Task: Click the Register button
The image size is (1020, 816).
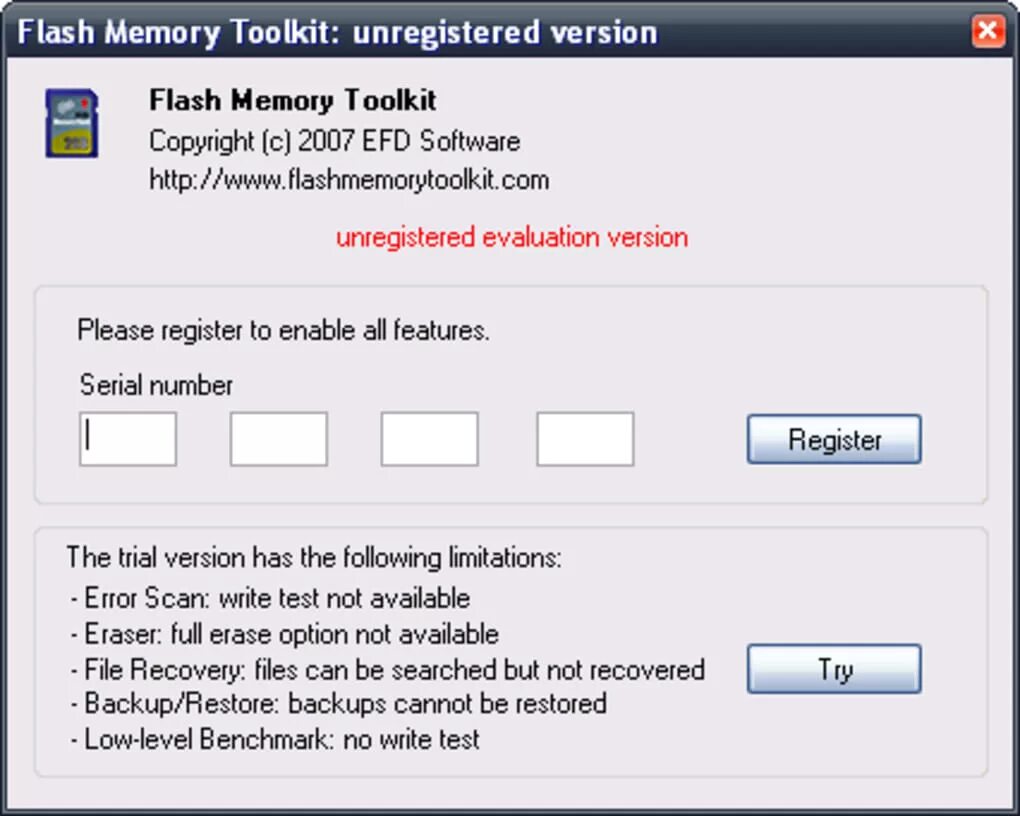Action: [x=834, y=439]
